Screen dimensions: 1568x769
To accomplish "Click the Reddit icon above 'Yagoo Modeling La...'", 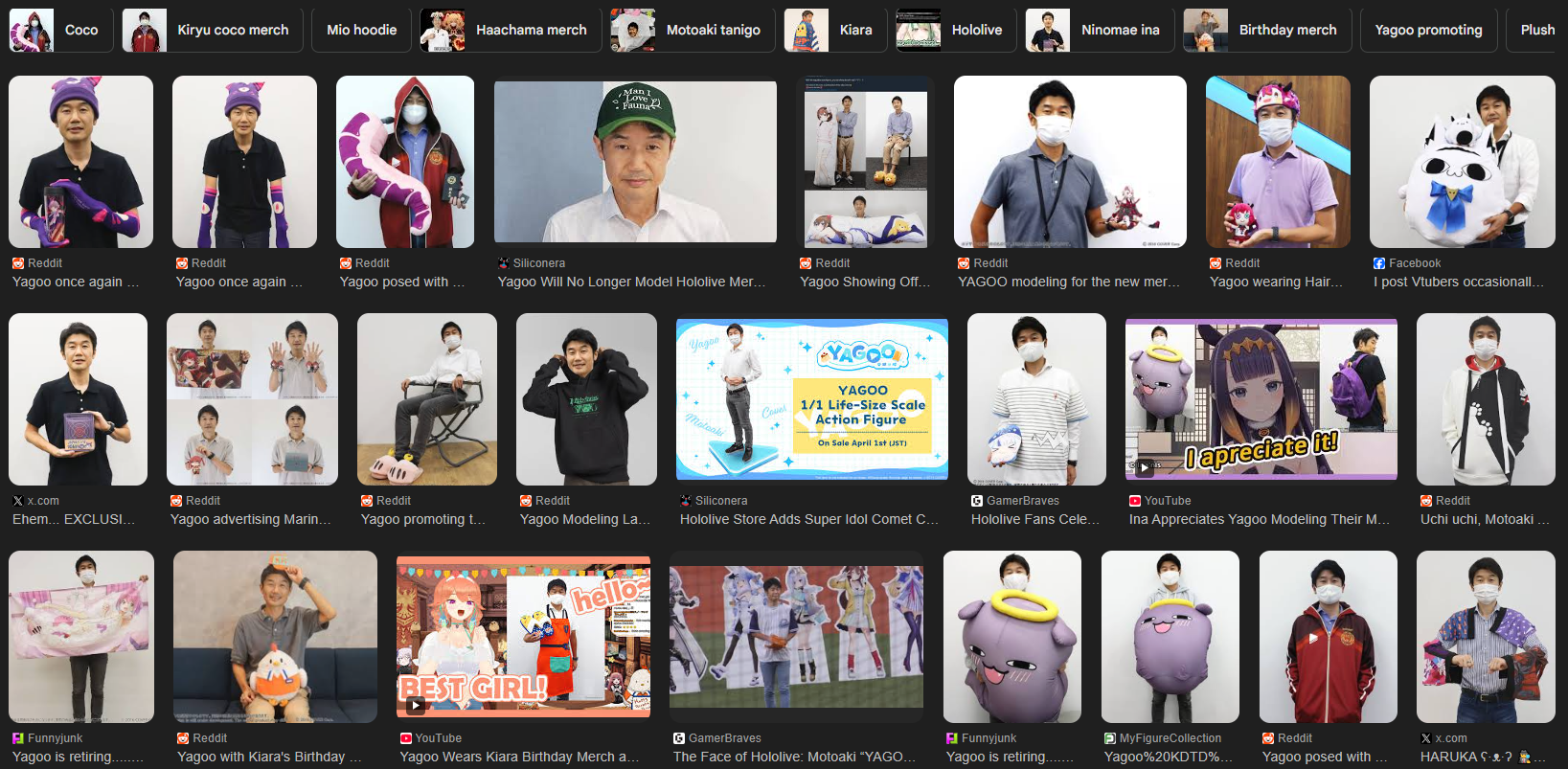I will click(526, 501).
